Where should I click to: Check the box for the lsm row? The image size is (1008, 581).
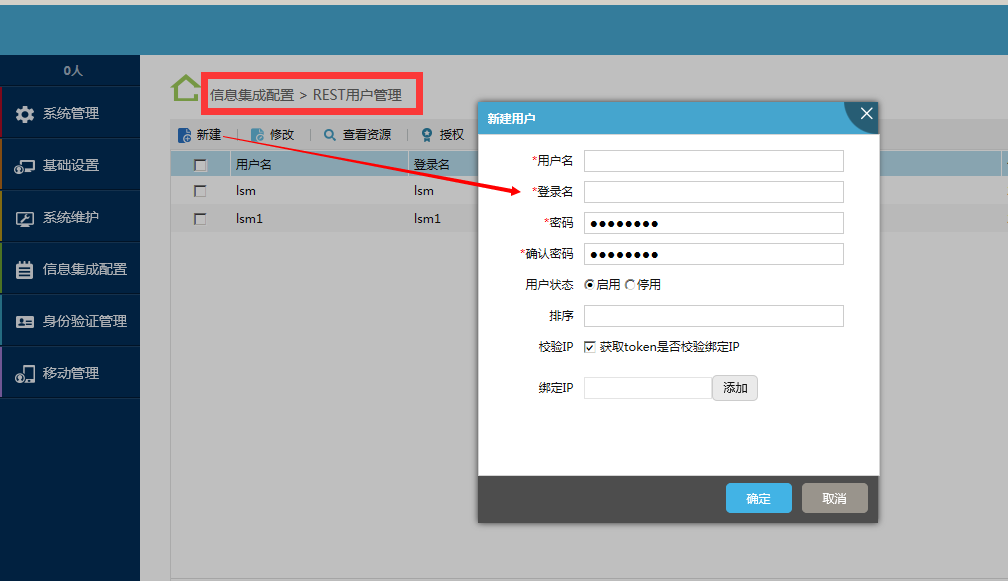[x=200, y=191]
